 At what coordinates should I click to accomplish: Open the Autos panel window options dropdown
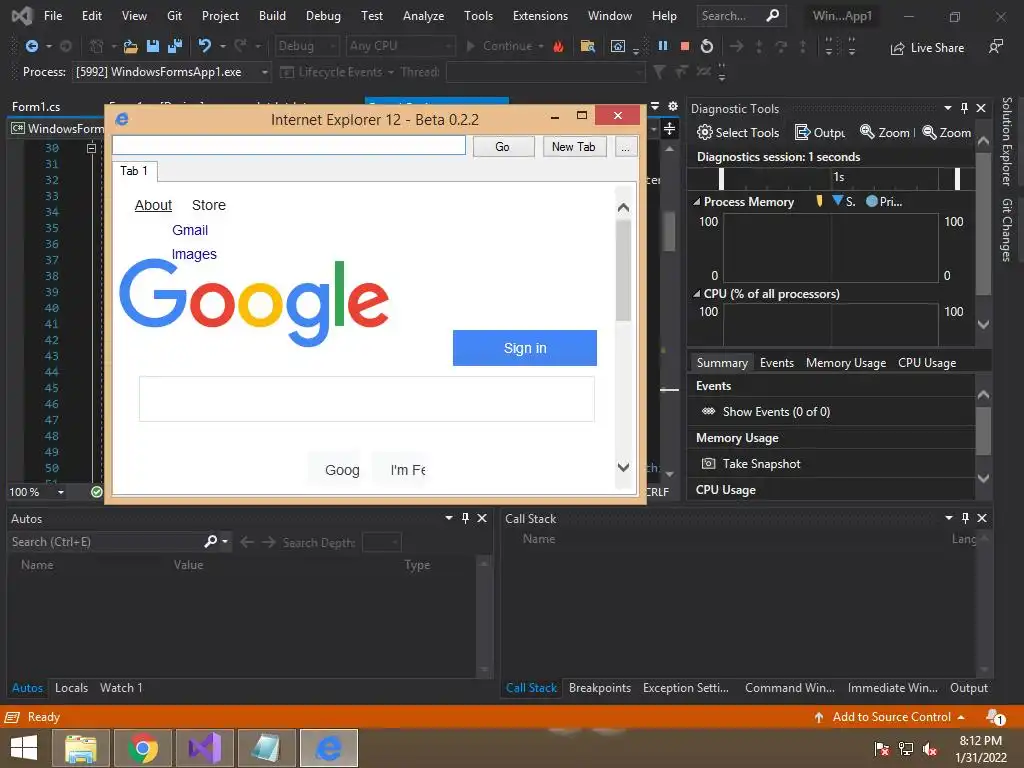coord(449,518)
